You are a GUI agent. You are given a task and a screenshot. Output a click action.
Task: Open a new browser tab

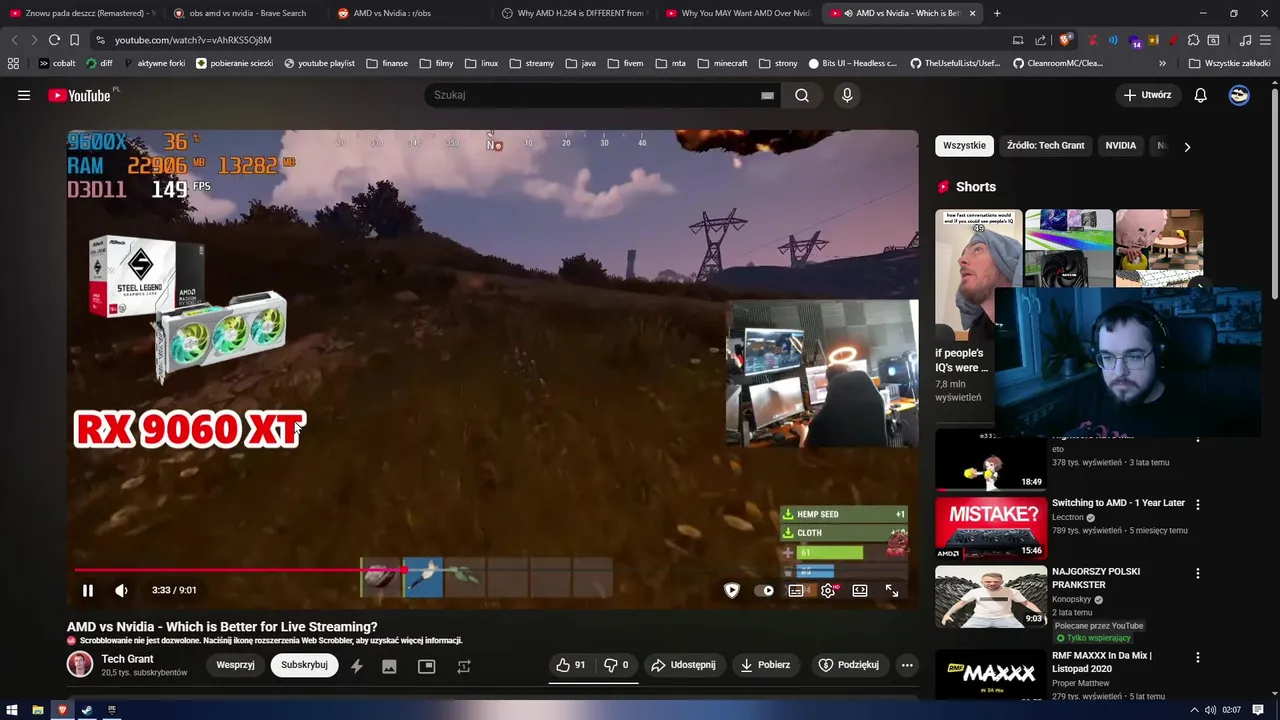pyautogui.click(x=997, y=13)
